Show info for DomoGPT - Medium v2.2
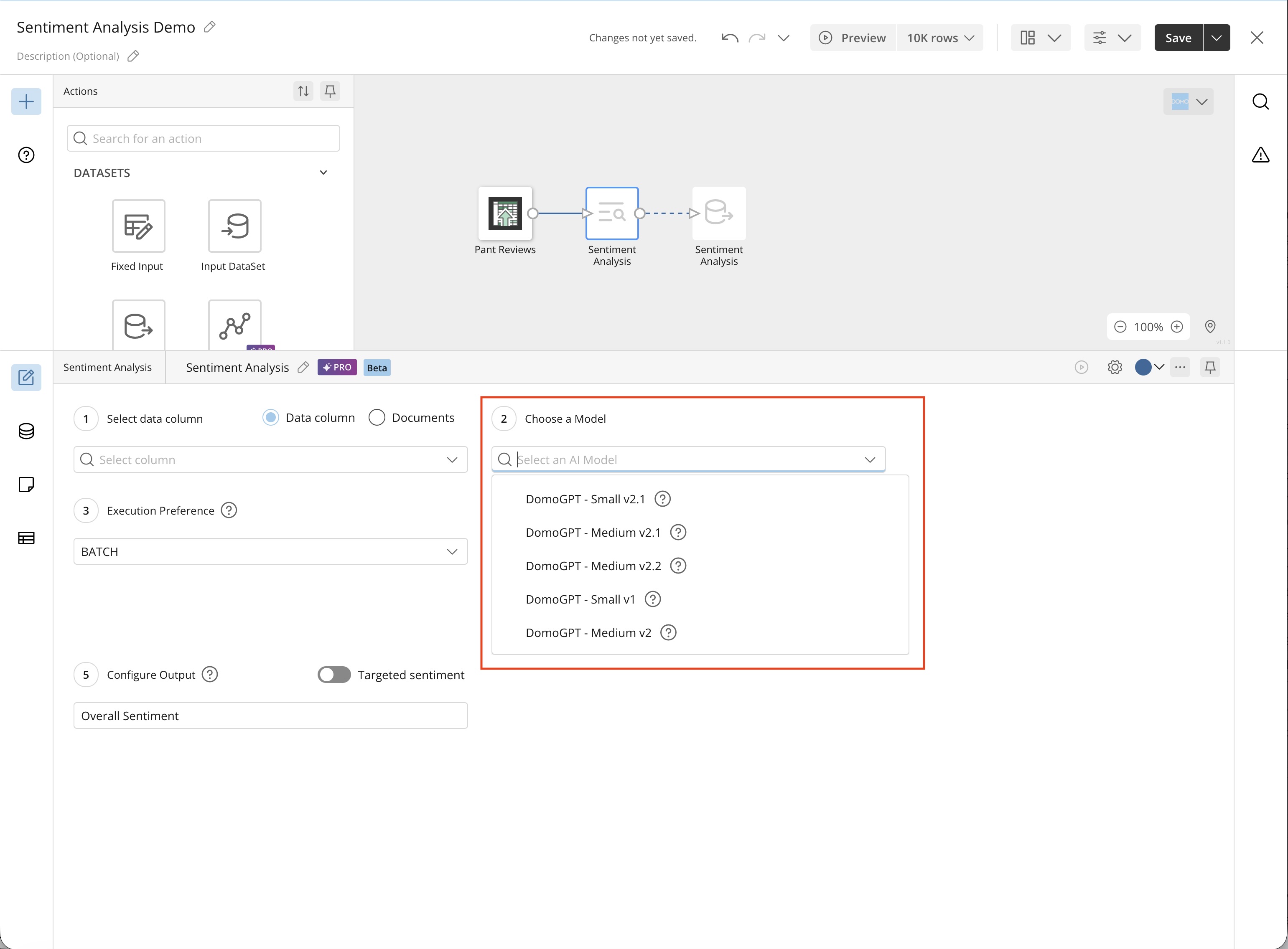Image resolution: width=1288 pixels, height=949 pixels. pyautogui.click(x=678, y=566)
